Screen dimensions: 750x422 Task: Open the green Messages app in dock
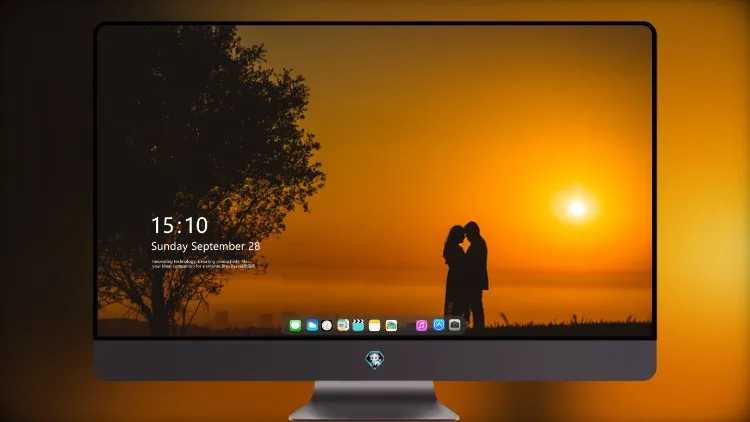[x=295, y=325]
